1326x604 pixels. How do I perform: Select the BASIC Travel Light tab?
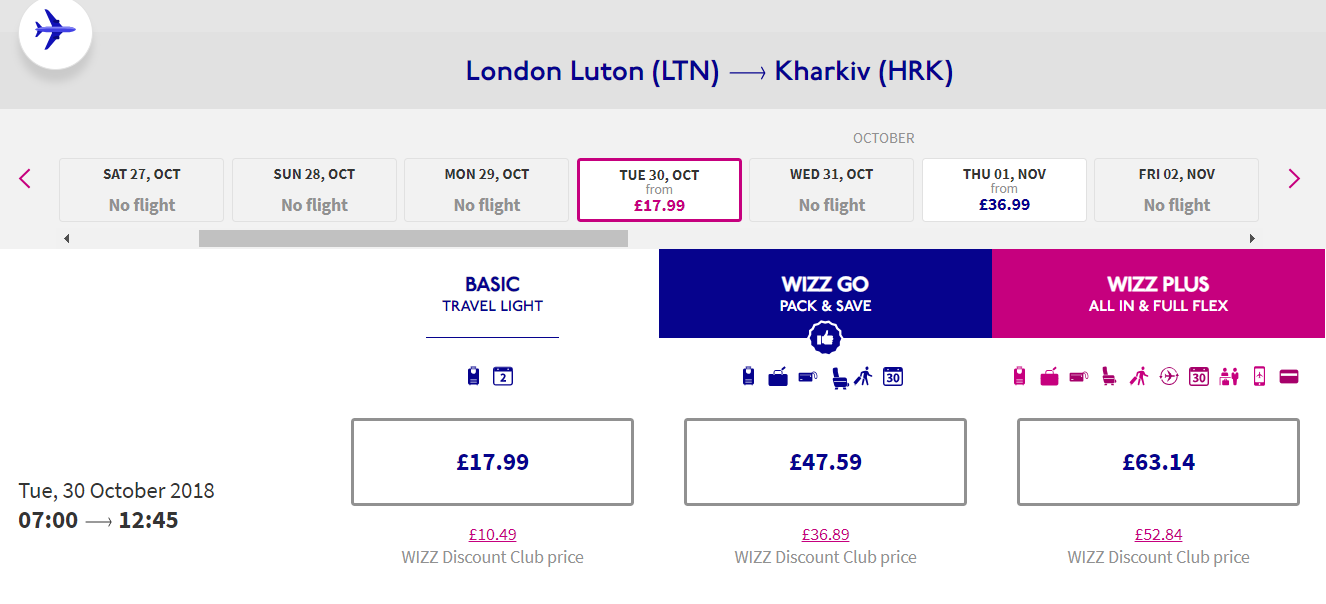click(x=492, y=294)
